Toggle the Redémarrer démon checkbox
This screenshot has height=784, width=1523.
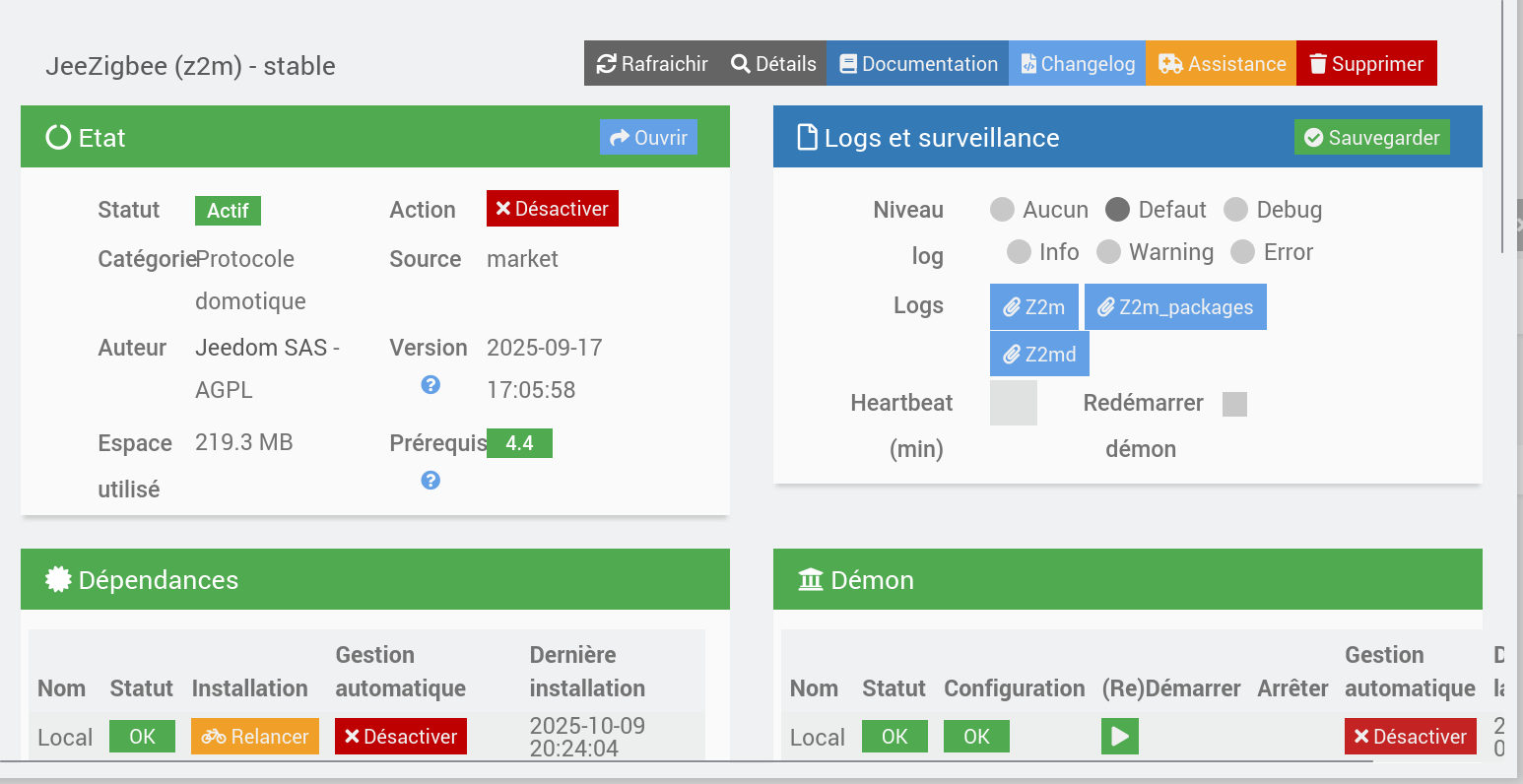click(x=1234, y=404)
